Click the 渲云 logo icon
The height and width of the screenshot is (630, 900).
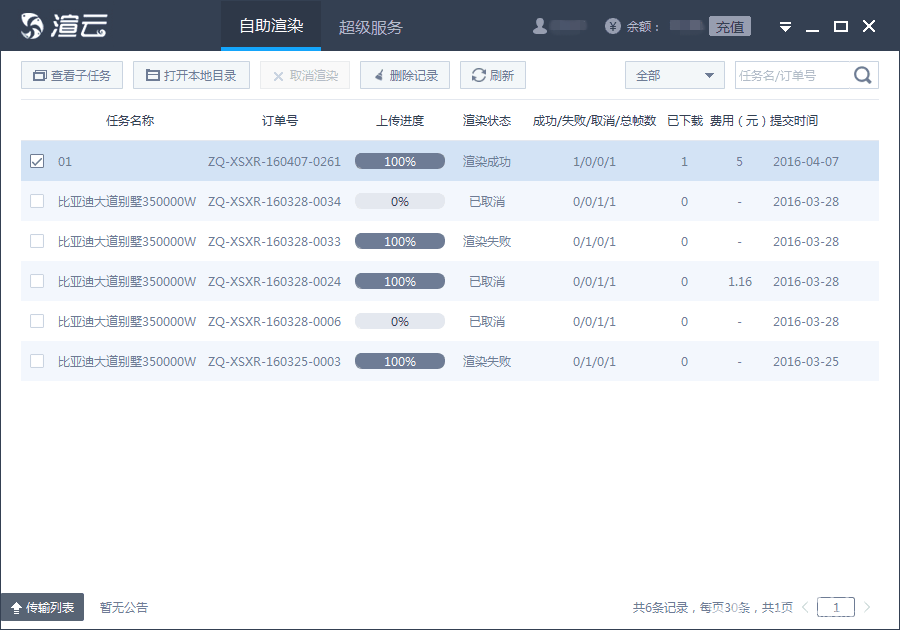[33, 26]
